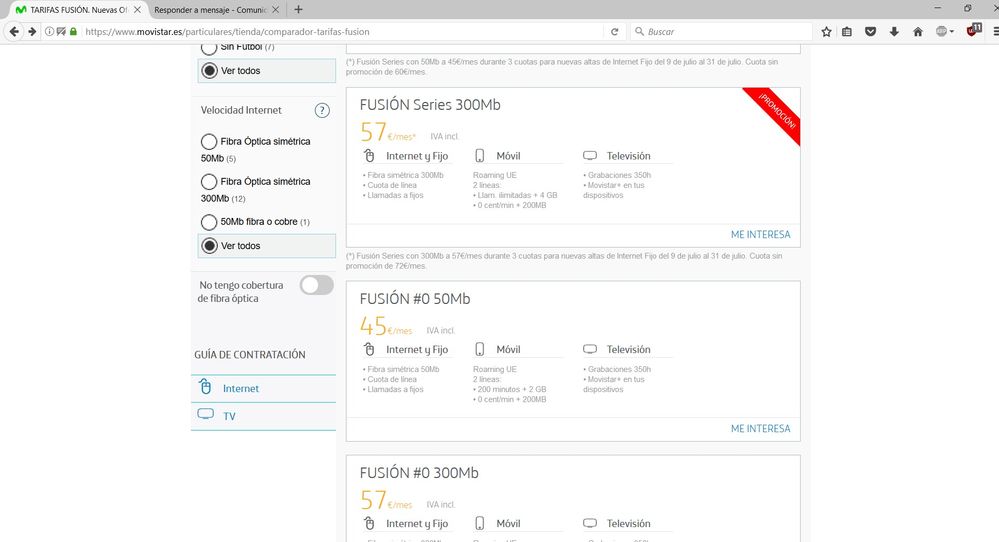Toggle the no fiber coverage switch
The width and height of the screenshot is (999, 542).
point(316,285)
